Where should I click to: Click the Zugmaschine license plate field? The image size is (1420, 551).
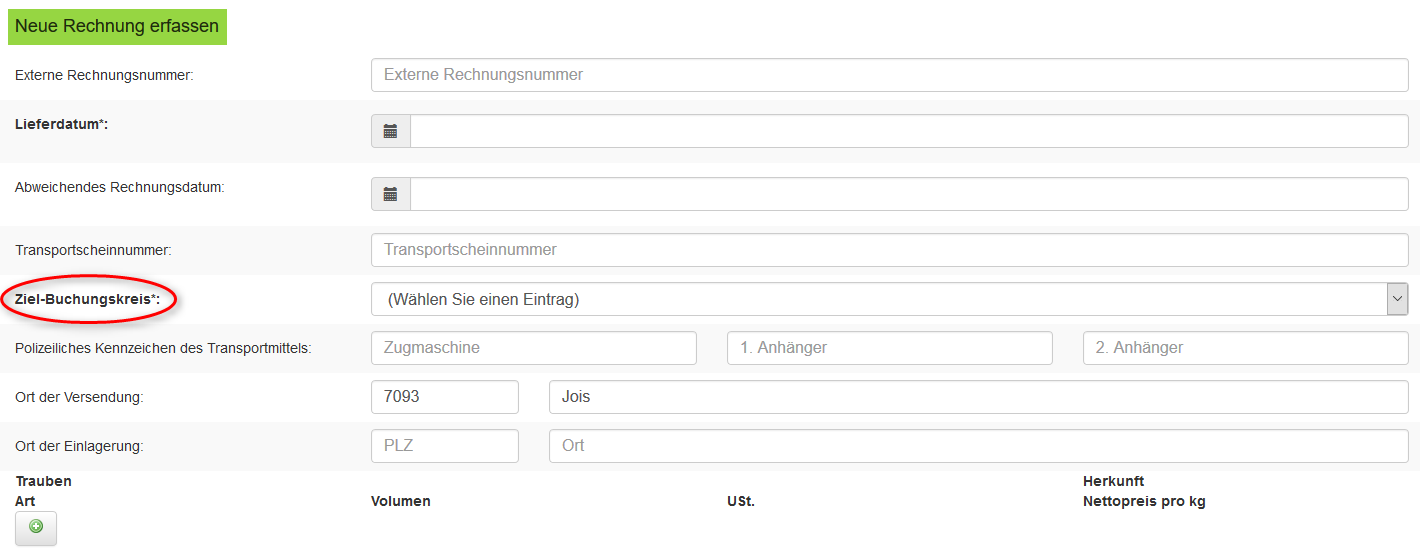point(533,348)
